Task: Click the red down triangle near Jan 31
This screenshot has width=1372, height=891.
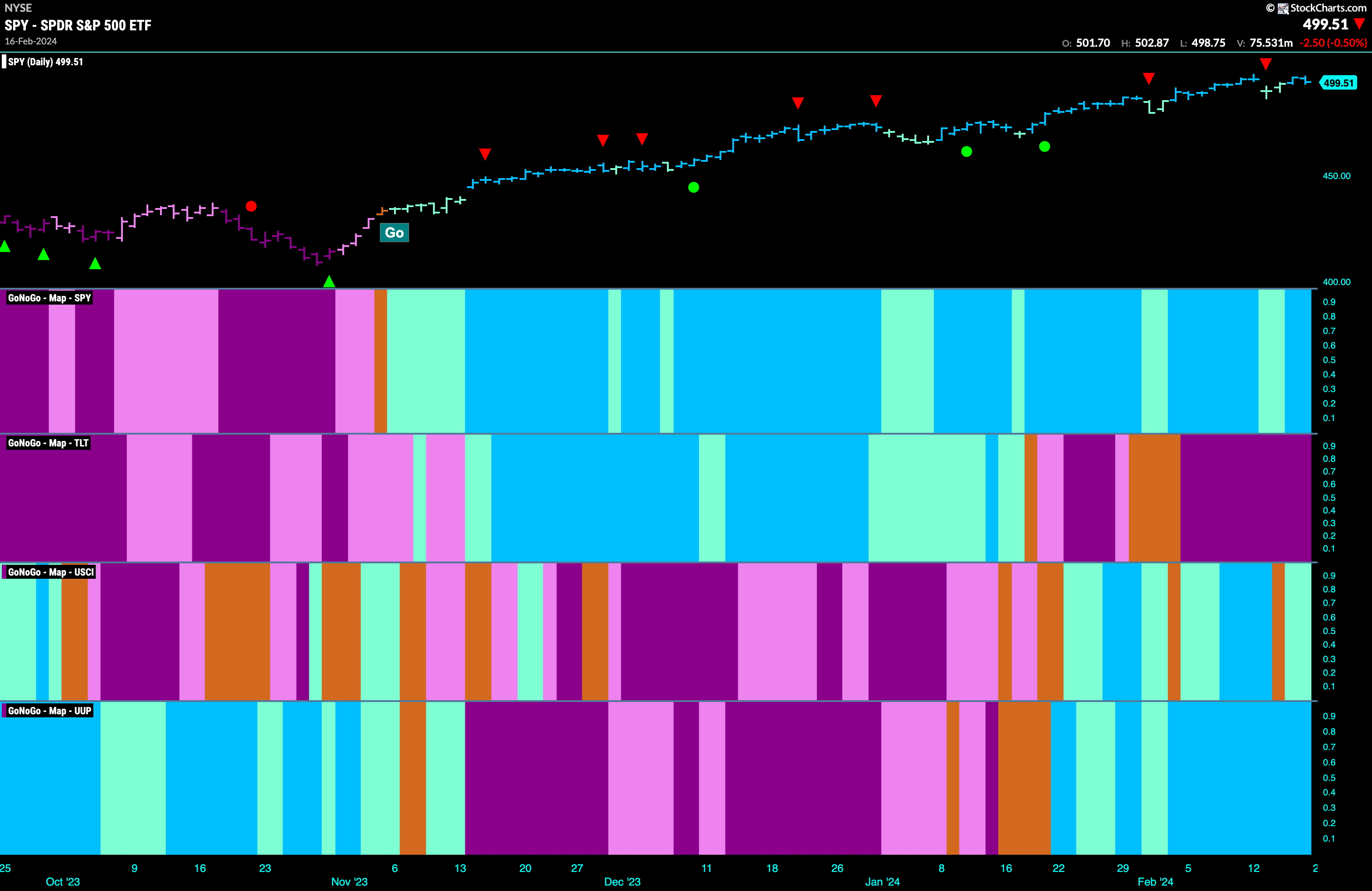Action: tap(1149, 78)
